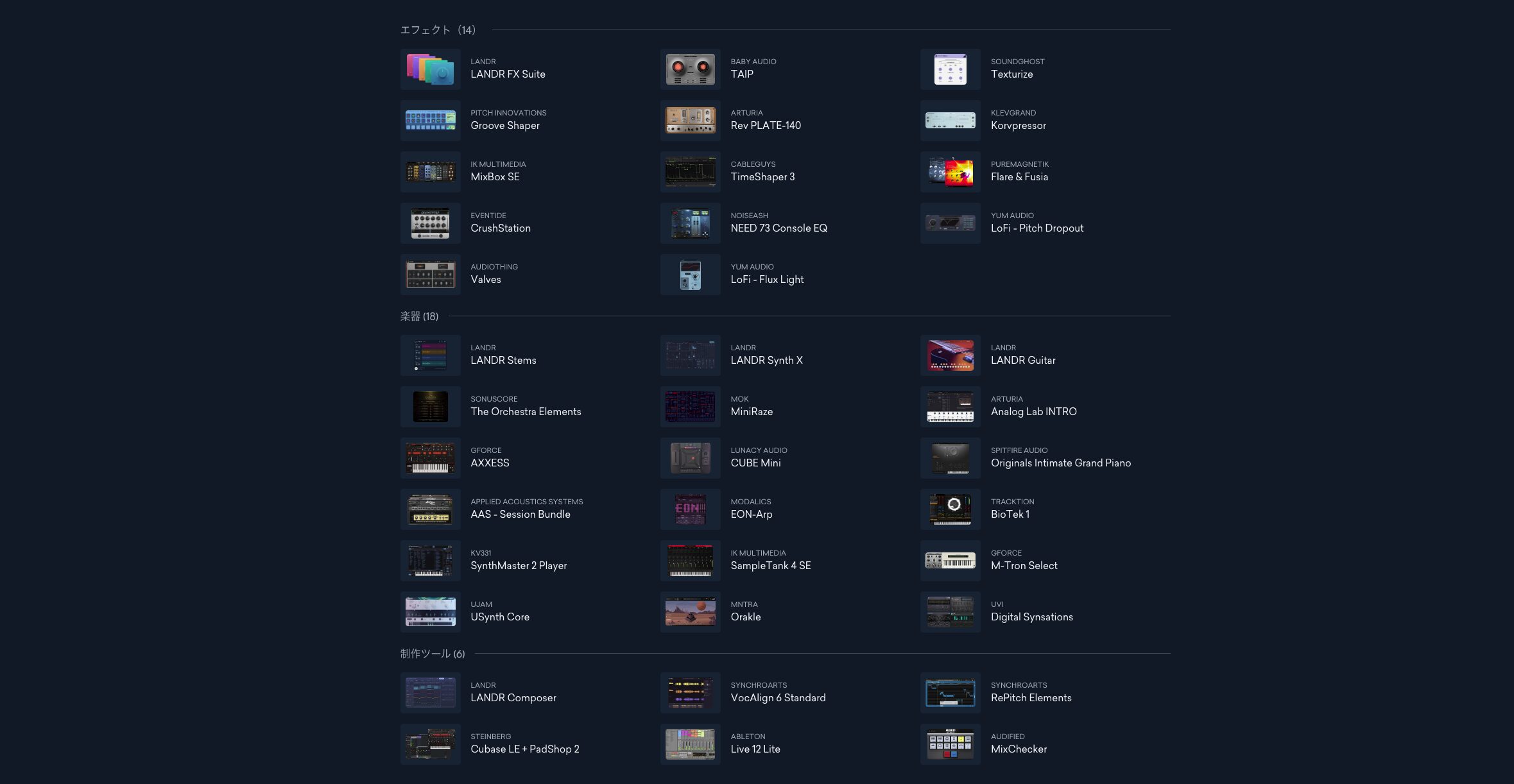Select the MixBox SE thumbnail
This screenshot has height=784, width=1514.
pos(430,172)
